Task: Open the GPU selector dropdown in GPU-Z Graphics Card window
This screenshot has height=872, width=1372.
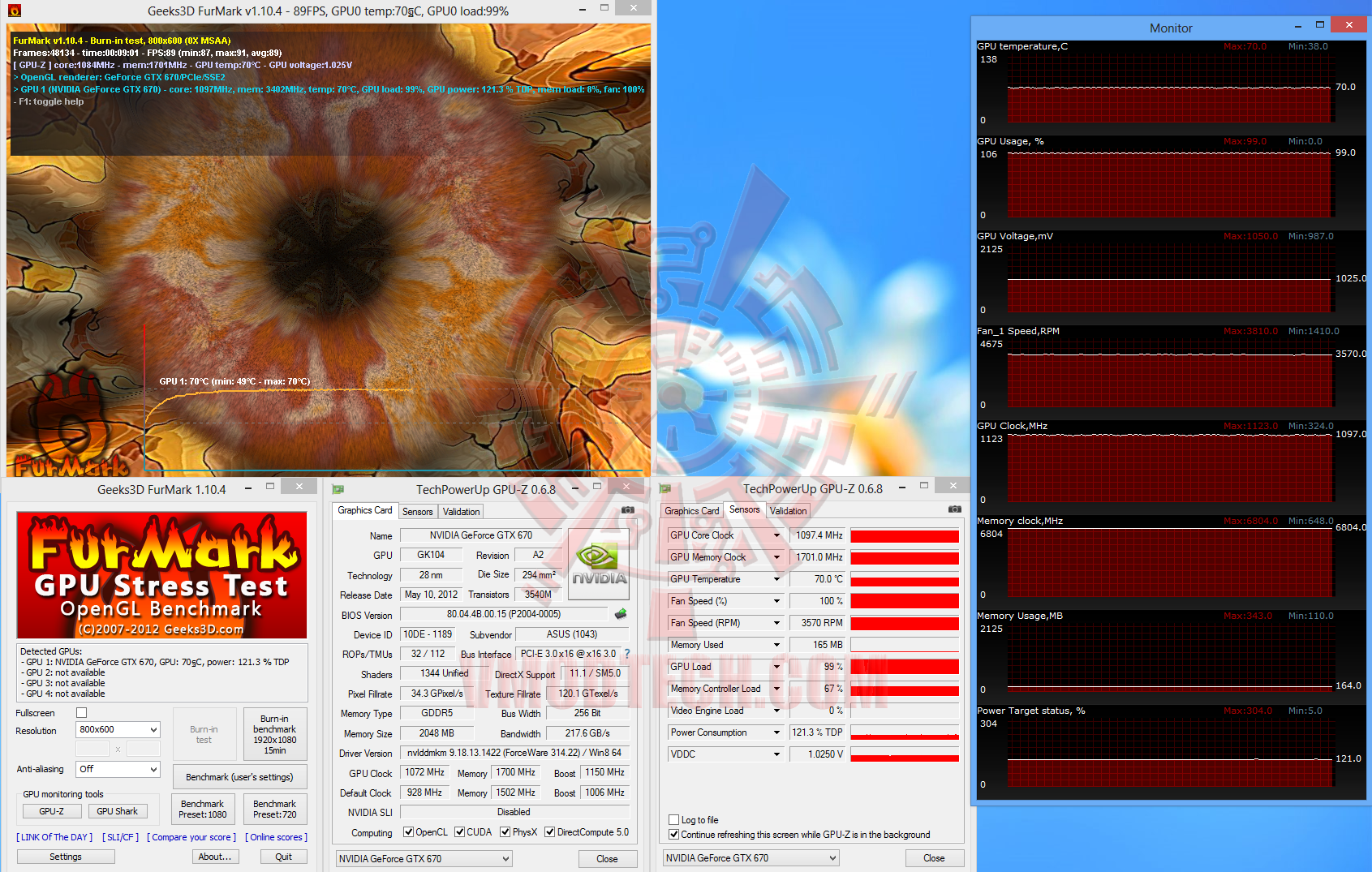Action: [424, 859]
